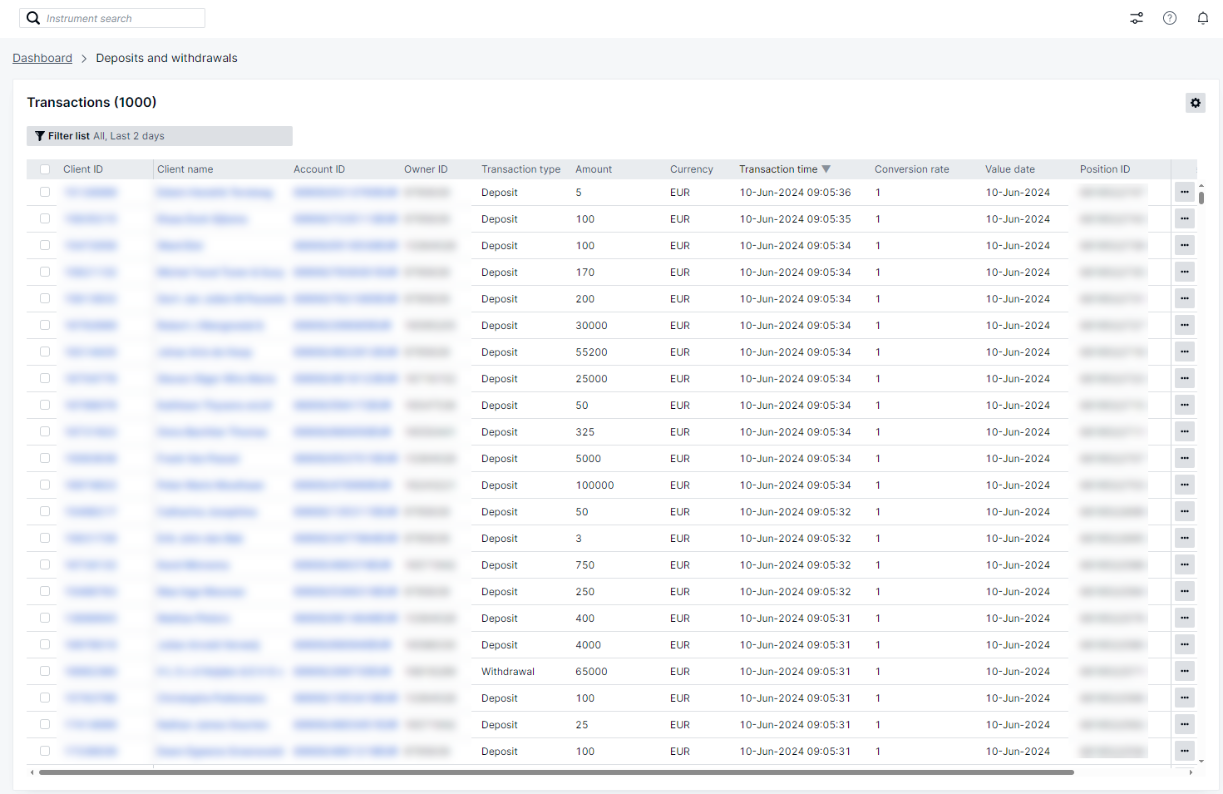Screen dimensions: 1223x794
Task: Expand the Filter list bar
Action: coord(160,136)
